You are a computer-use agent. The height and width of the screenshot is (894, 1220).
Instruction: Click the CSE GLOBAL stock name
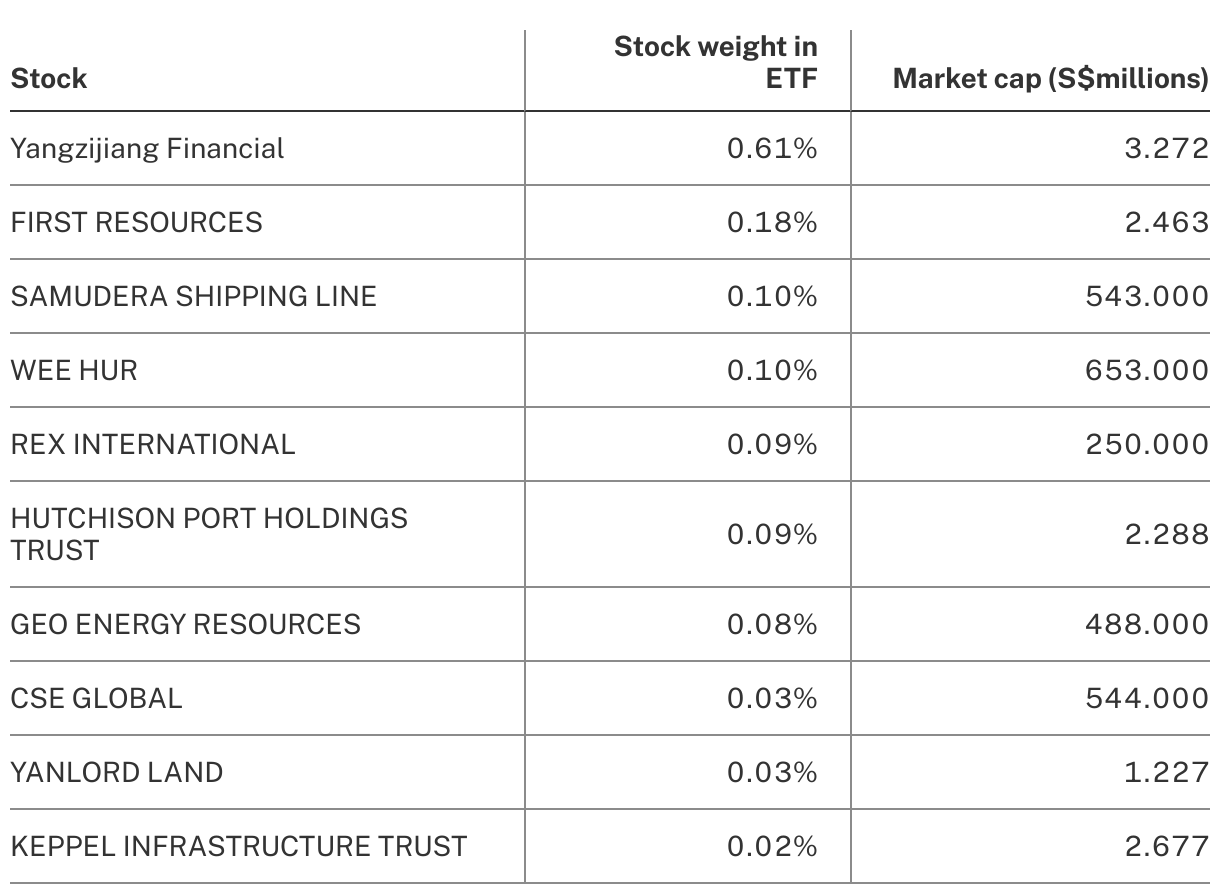click(96, 698)
